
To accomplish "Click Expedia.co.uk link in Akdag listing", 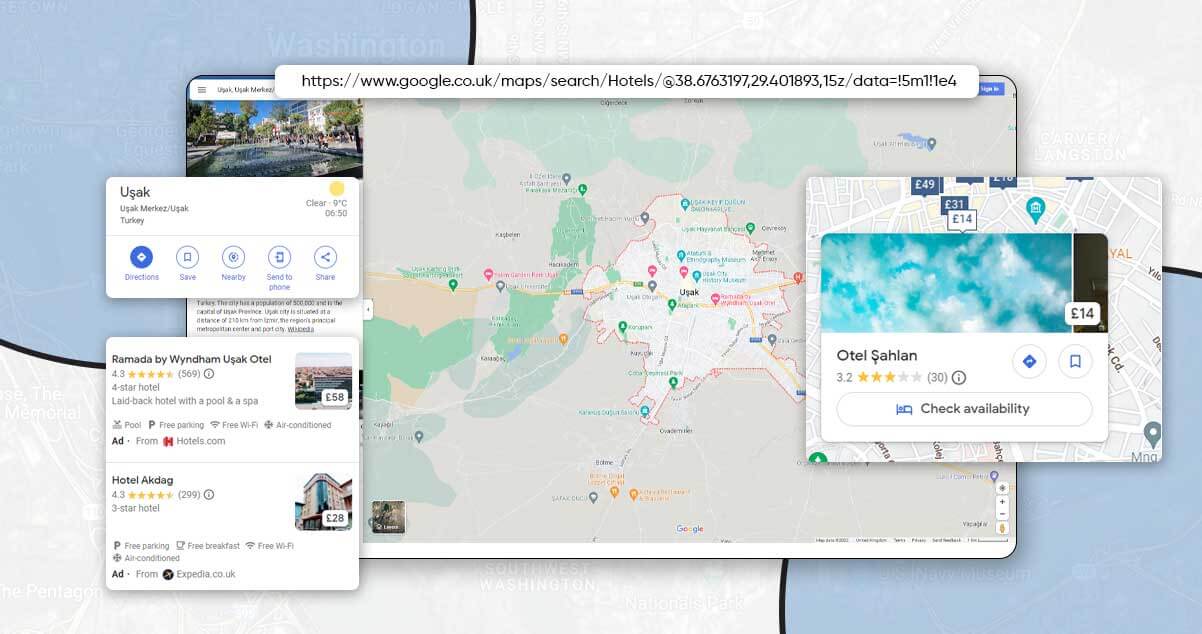I will tap(206, 574).
